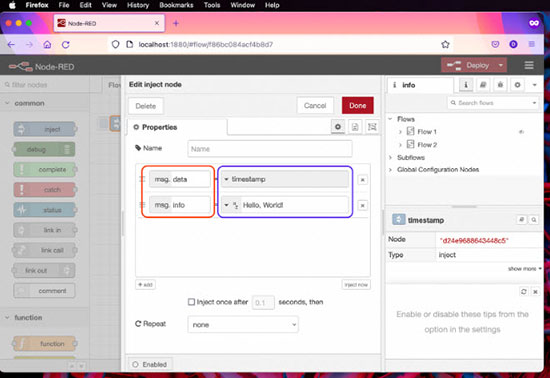This screenshot has height=378, width=550.
Task: Open the sidebar tabs dropdown arrow
Action: 534,85
